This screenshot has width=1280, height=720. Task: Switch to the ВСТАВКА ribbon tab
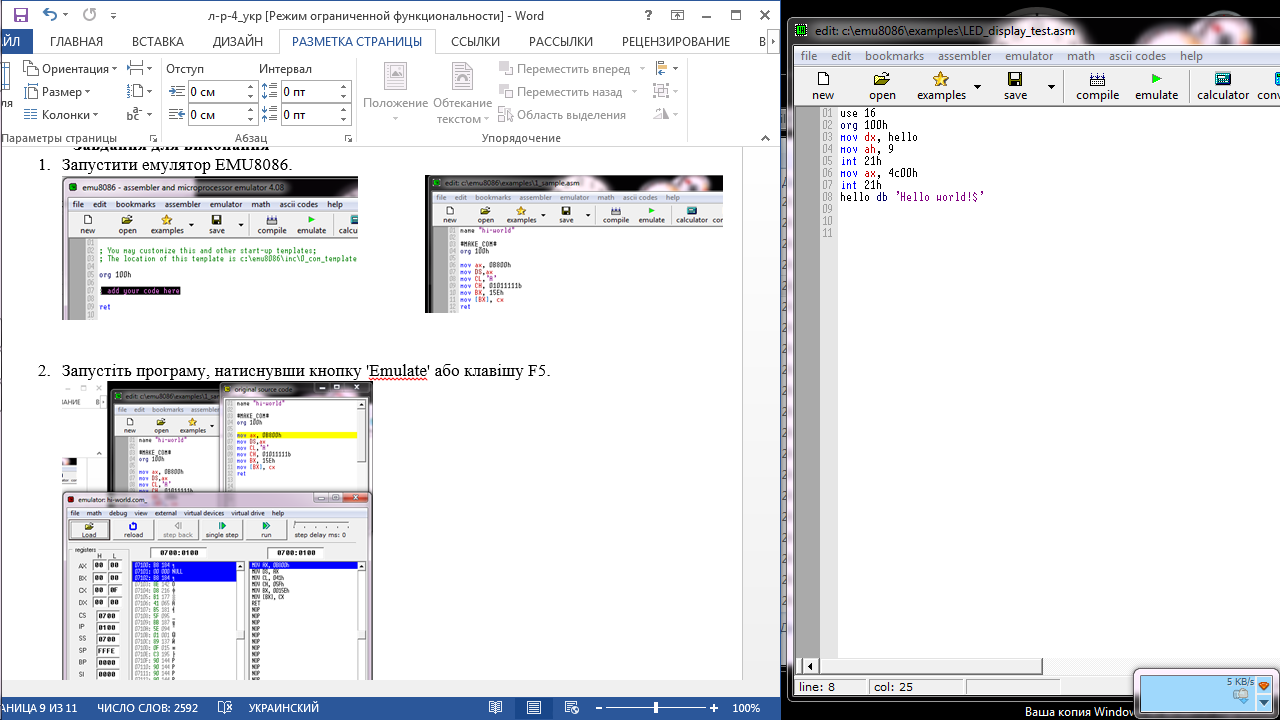point(158,41)
